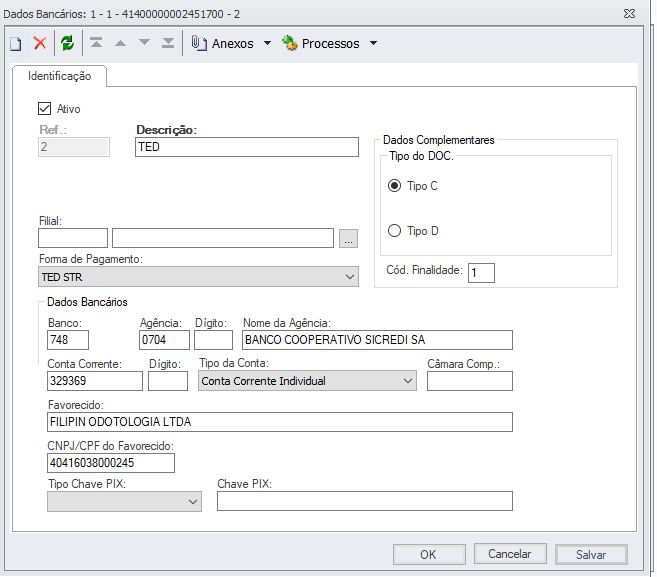
Task: Toggle the Ativo checkbox
Action: 44,109
